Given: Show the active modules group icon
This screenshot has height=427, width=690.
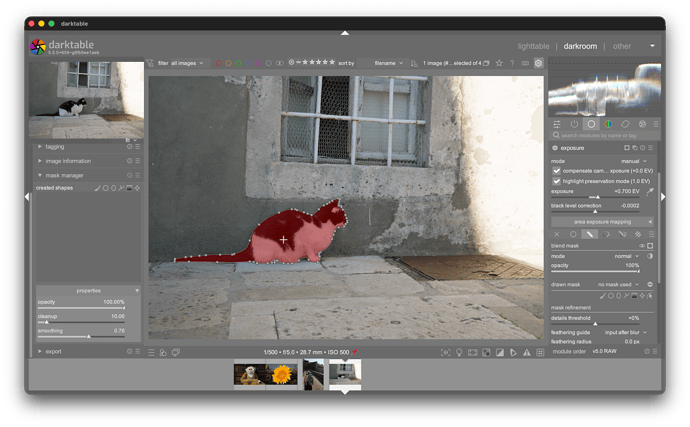Looking at the screenshot, I should [x=573, y=124].
